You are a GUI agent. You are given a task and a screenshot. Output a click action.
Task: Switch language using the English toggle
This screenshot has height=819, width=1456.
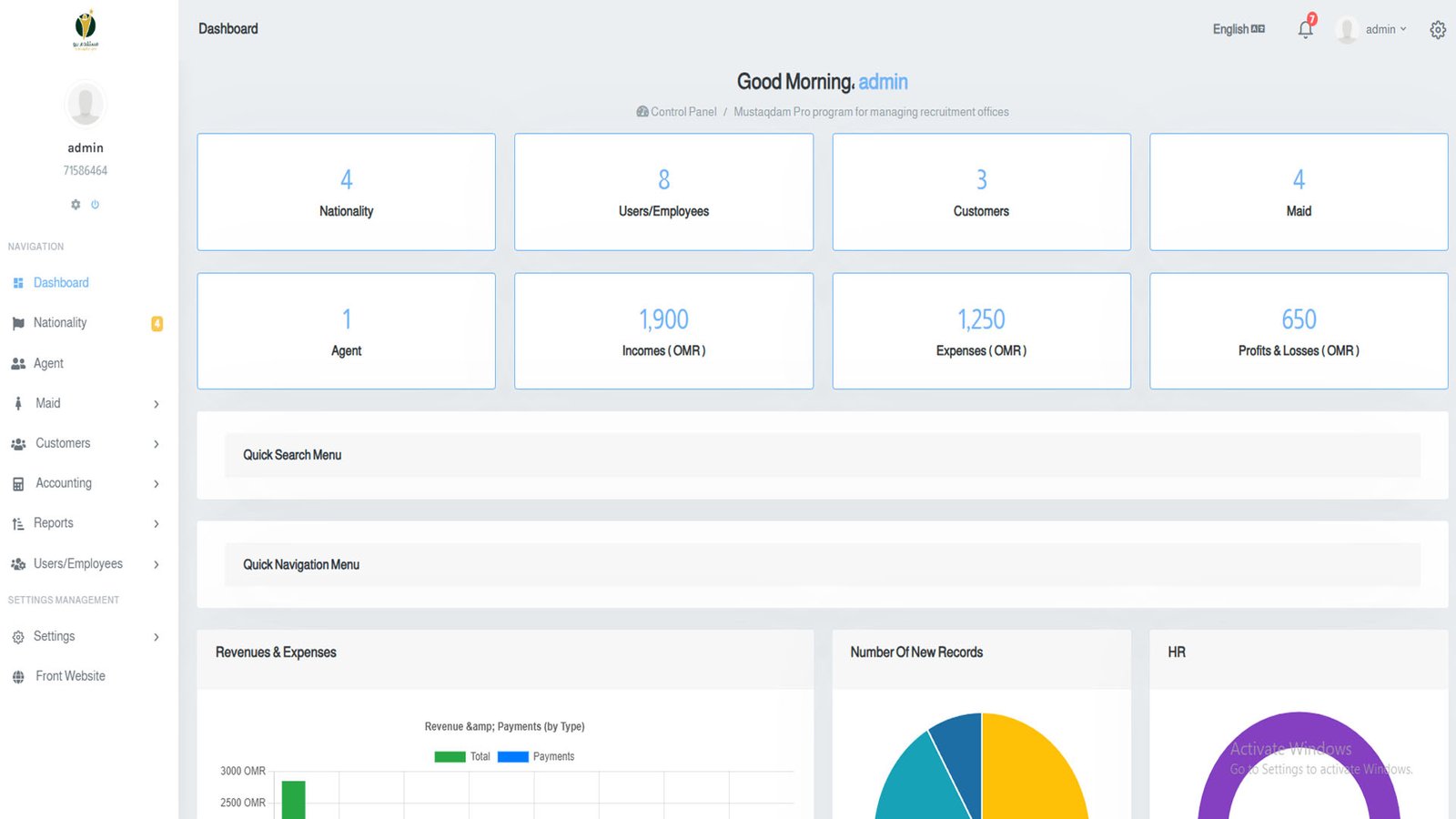point(1238,29)
